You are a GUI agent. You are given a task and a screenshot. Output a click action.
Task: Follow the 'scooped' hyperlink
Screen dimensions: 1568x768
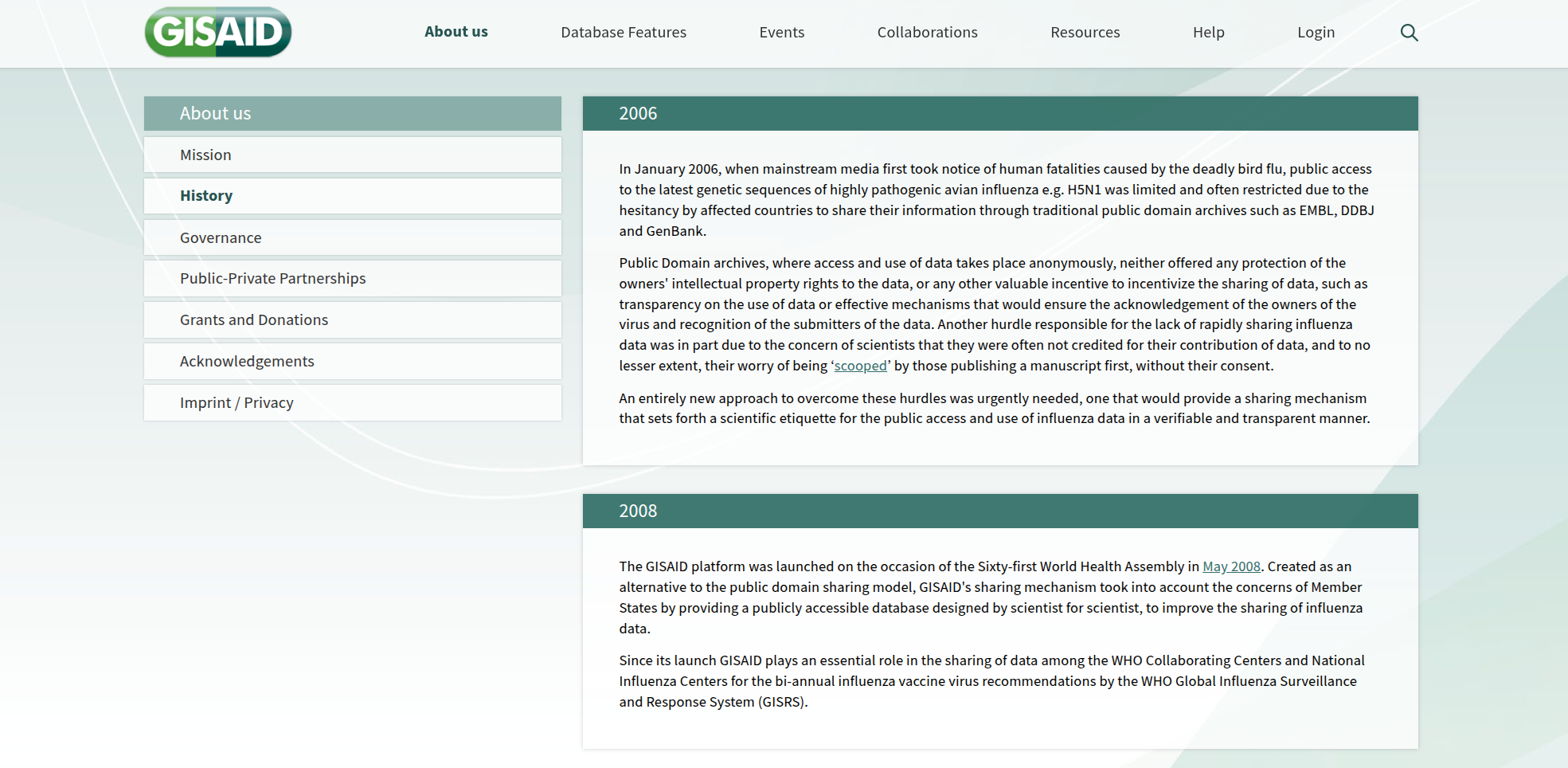(x=860, y=366)
